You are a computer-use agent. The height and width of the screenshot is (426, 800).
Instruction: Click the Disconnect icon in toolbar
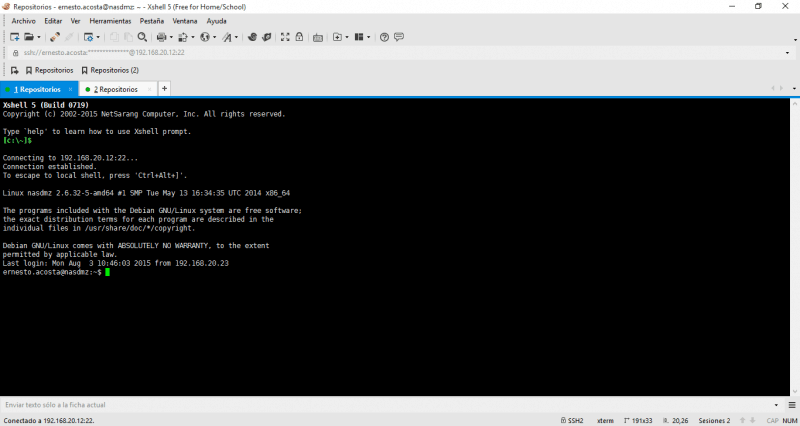[x=69, y=37]
